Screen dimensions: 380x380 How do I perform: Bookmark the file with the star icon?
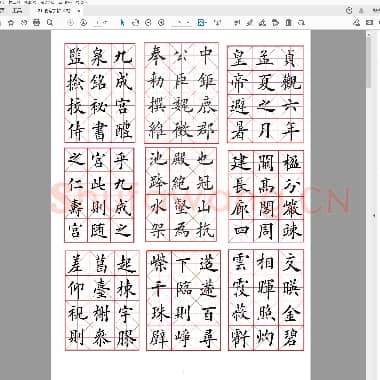click(x=11, y=23)
